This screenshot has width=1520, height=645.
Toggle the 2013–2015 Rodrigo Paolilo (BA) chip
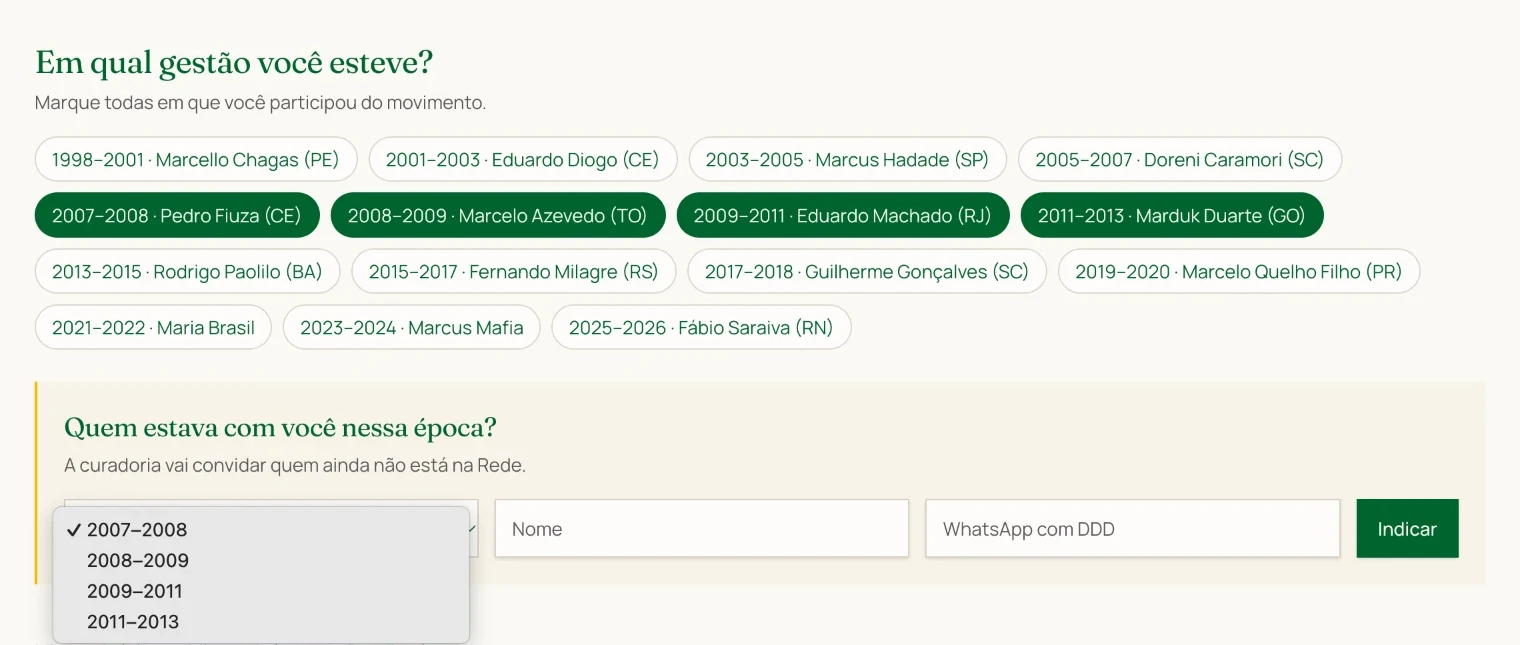click(187, 271)
